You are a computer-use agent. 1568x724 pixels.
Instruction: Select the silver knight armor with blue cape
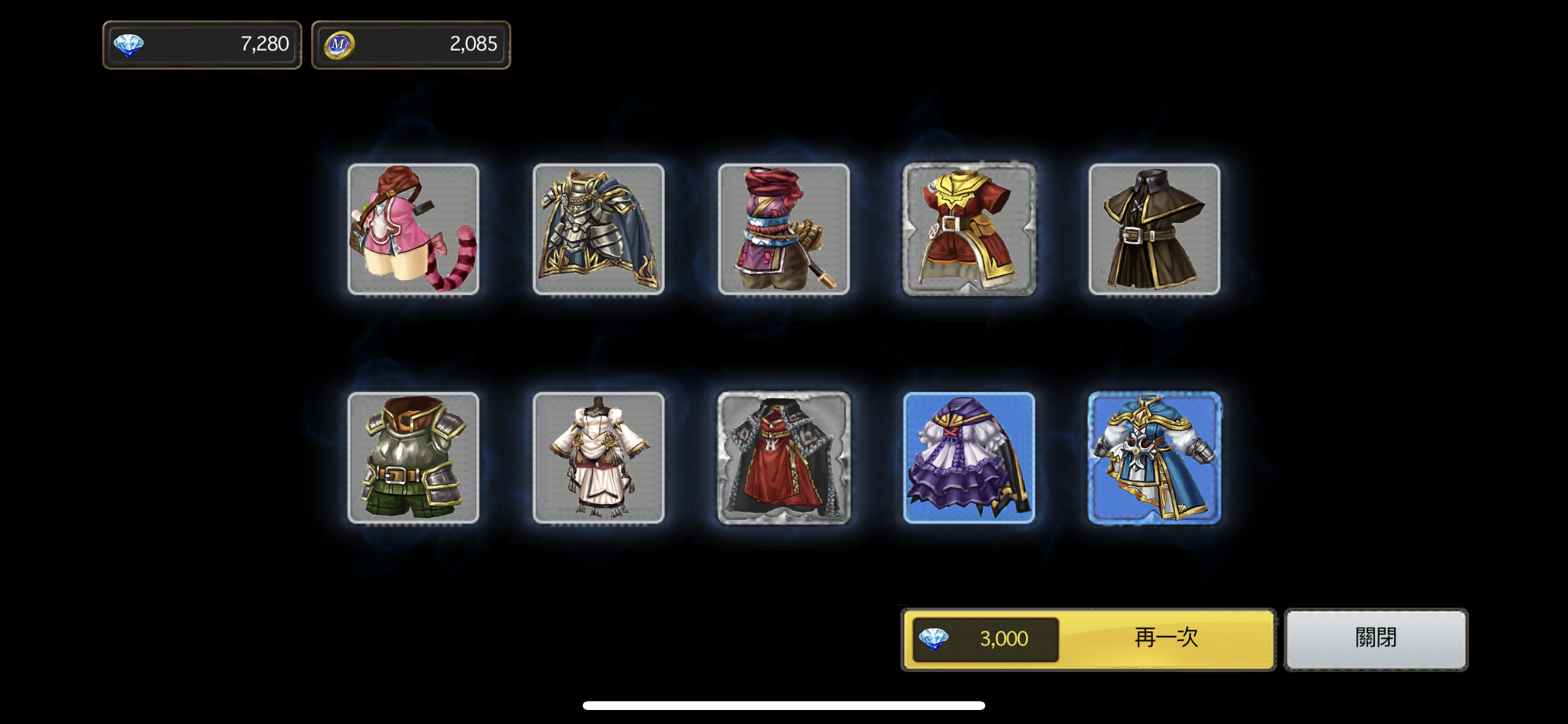[x=598, y=229]
